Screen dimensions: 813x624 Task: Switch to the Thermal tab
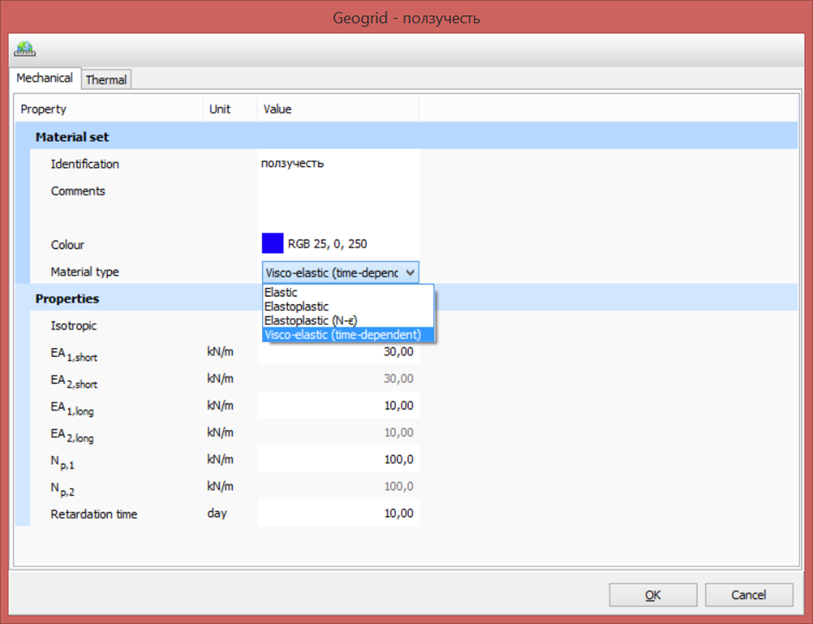point(106,79)
